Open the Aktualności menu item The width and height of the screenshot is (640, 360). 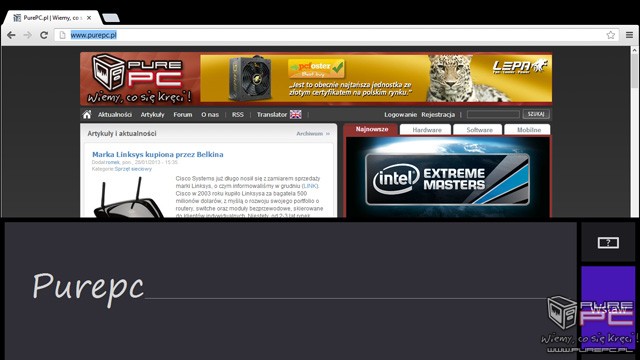click(x=115, y=115)
